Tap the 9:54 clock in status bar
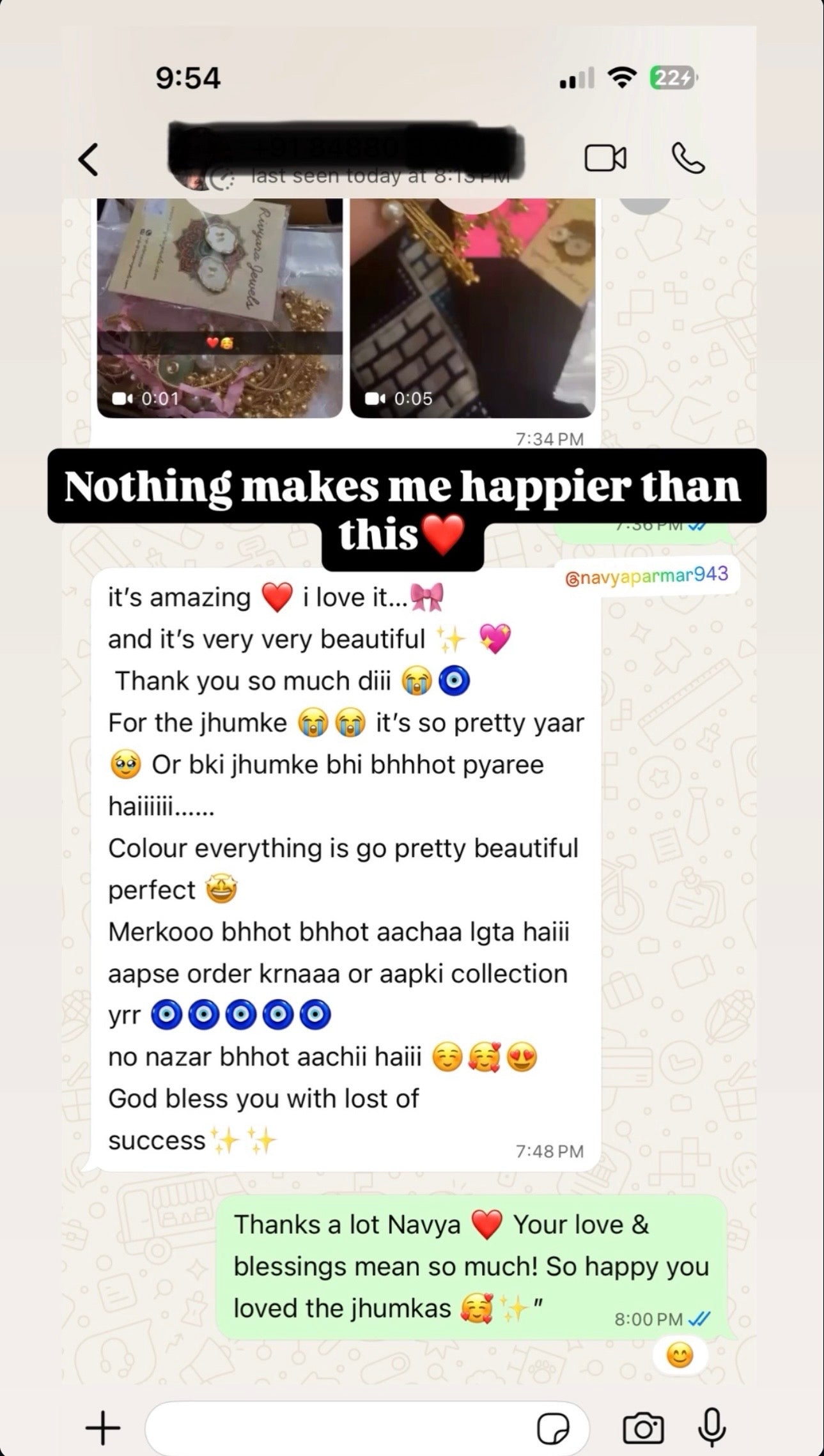This screenshot has width=824, height=1456. click(188, 78)
